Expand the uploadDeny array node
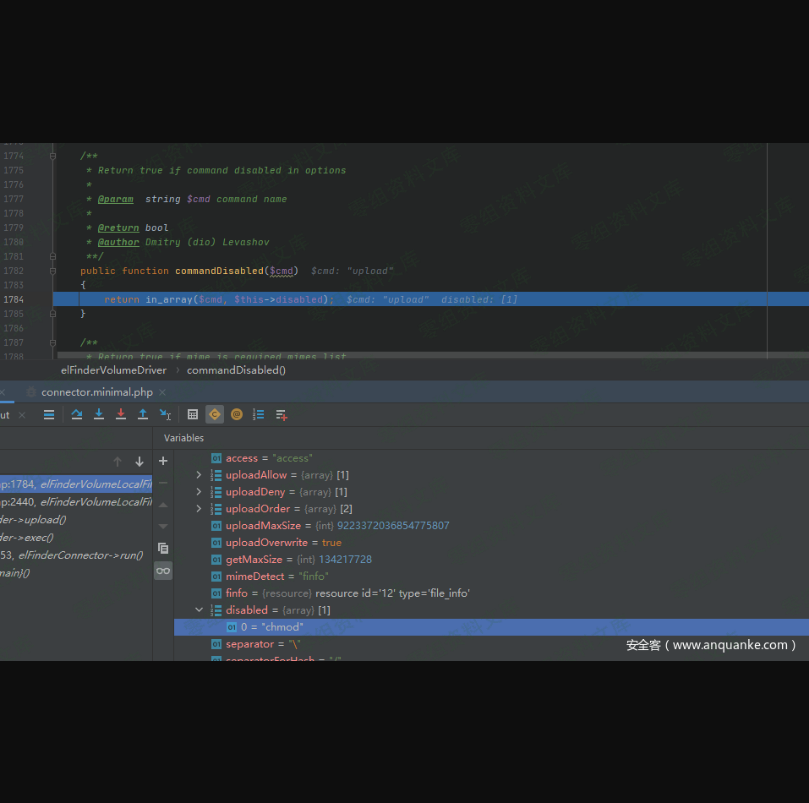Image resolution: width=809 pixels, height=803 pixels. pyautogui.click(x=199, y=492)
